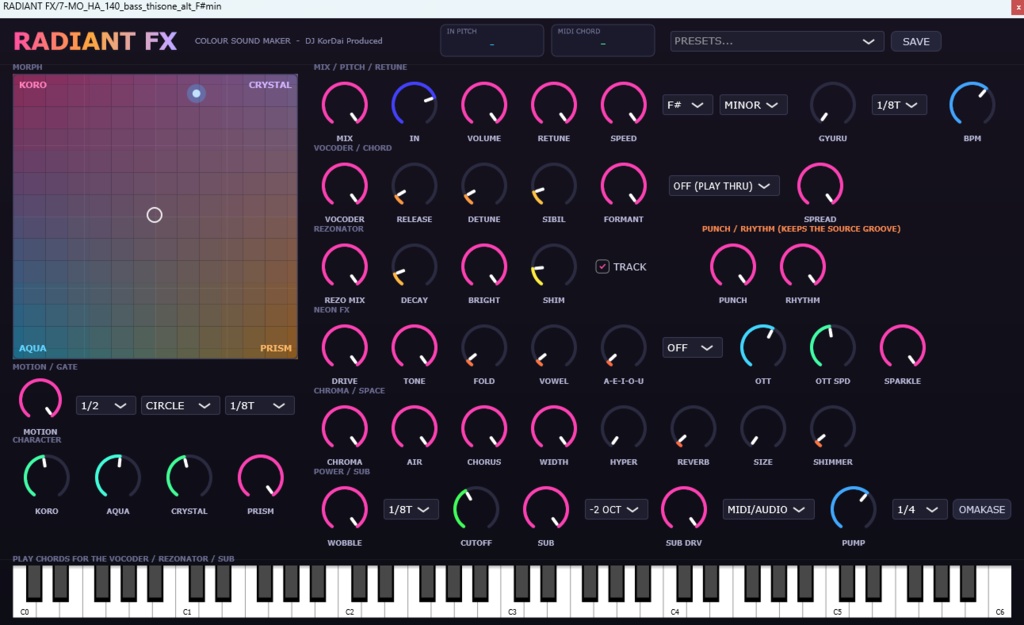The width and height of the screenshot is (1024, 625).
Task: Click the FORMANT knob
Action: (624, 185)
